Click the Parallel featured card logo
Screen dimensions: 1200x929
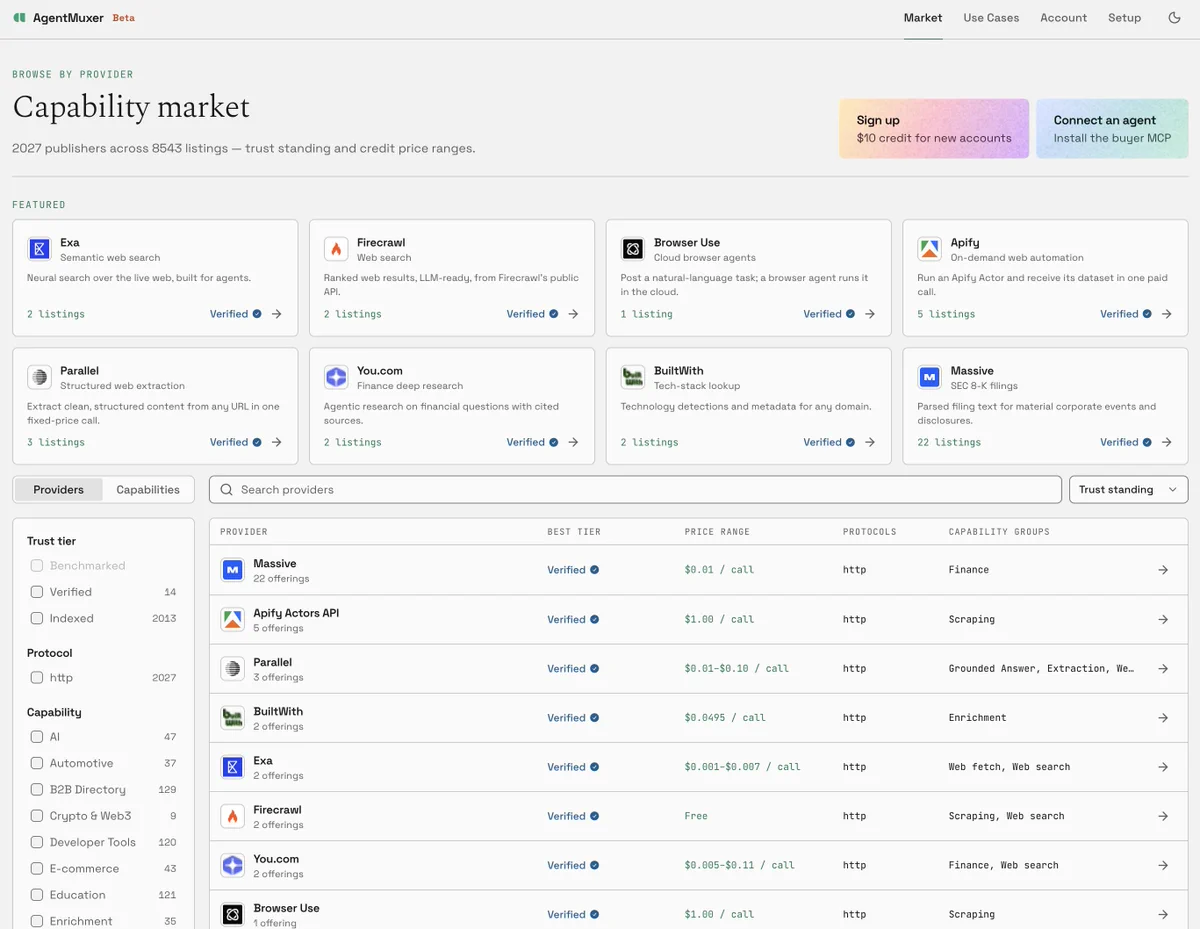[39, 377]
